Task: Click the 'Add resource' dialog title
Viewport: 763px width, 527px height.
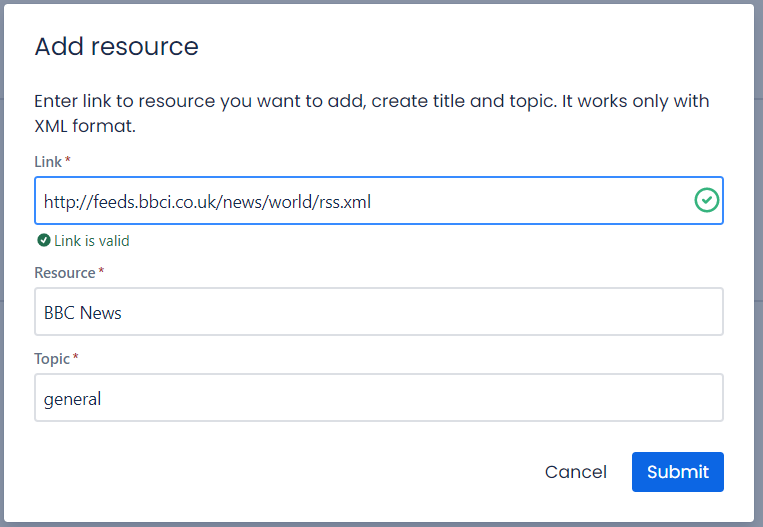Action: coord(116,46)
